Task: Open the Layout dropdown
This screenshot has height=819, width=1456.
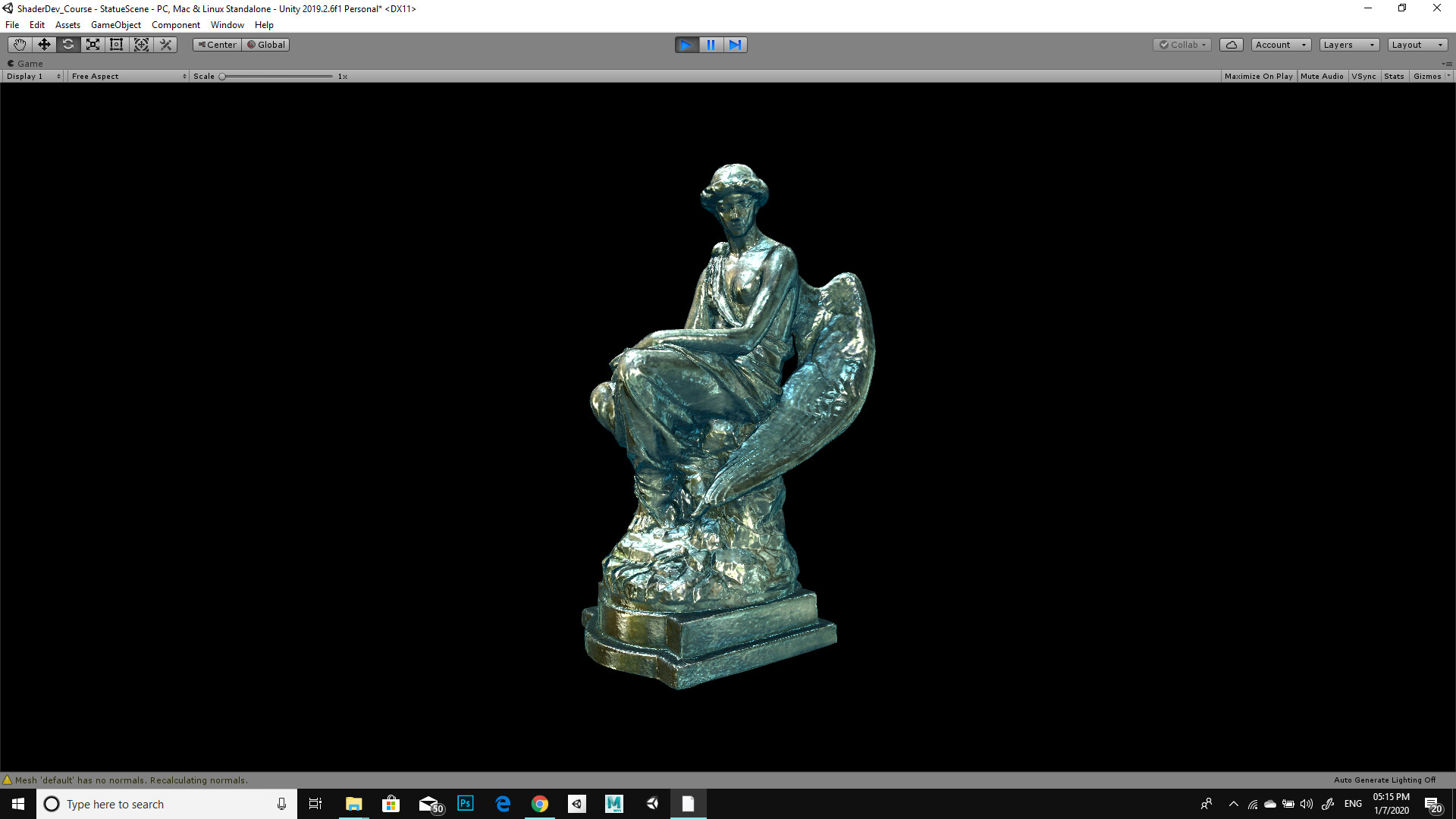Action: 1417,44
